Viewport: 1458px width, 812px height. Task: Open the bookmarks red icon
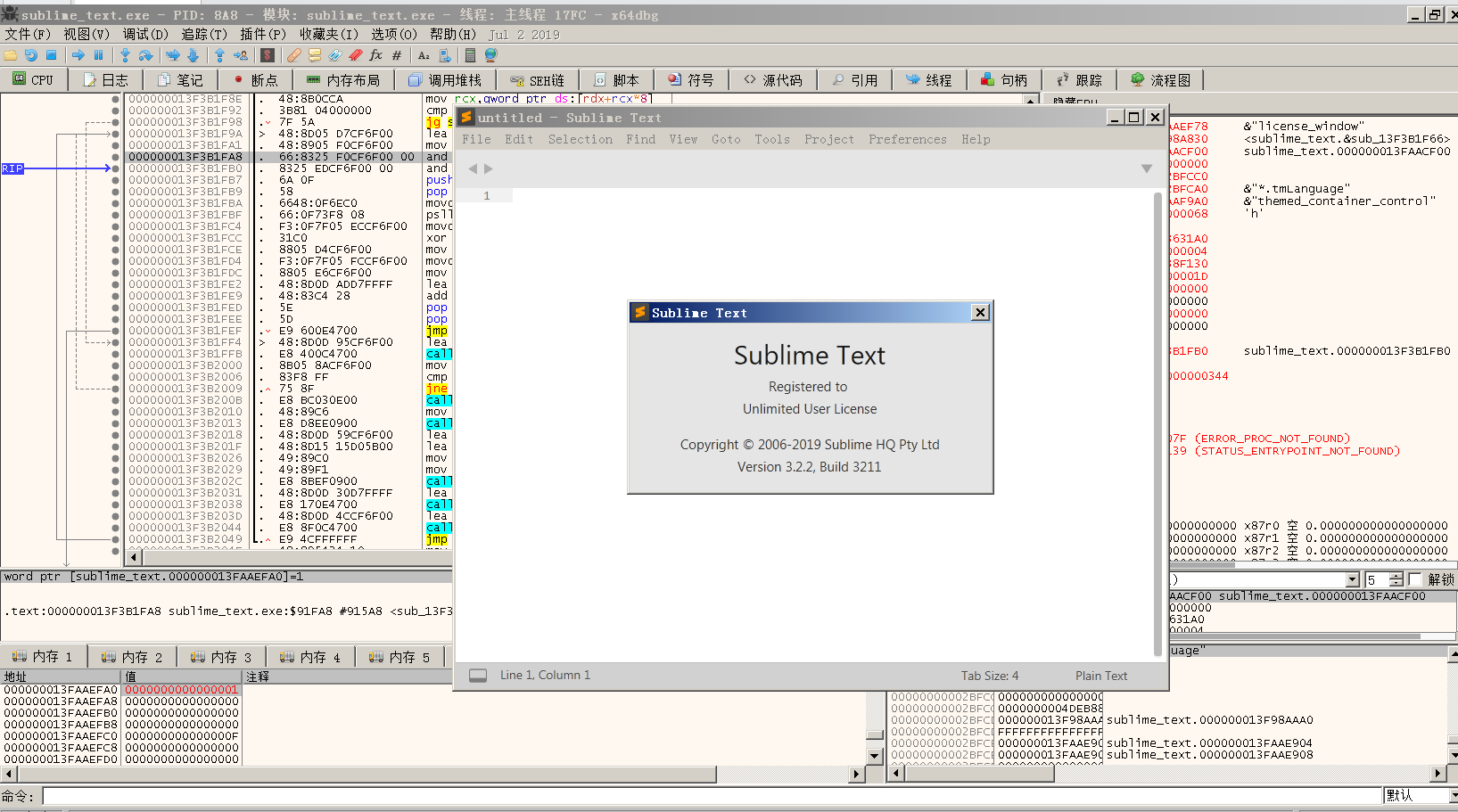(x=355, y=55)
